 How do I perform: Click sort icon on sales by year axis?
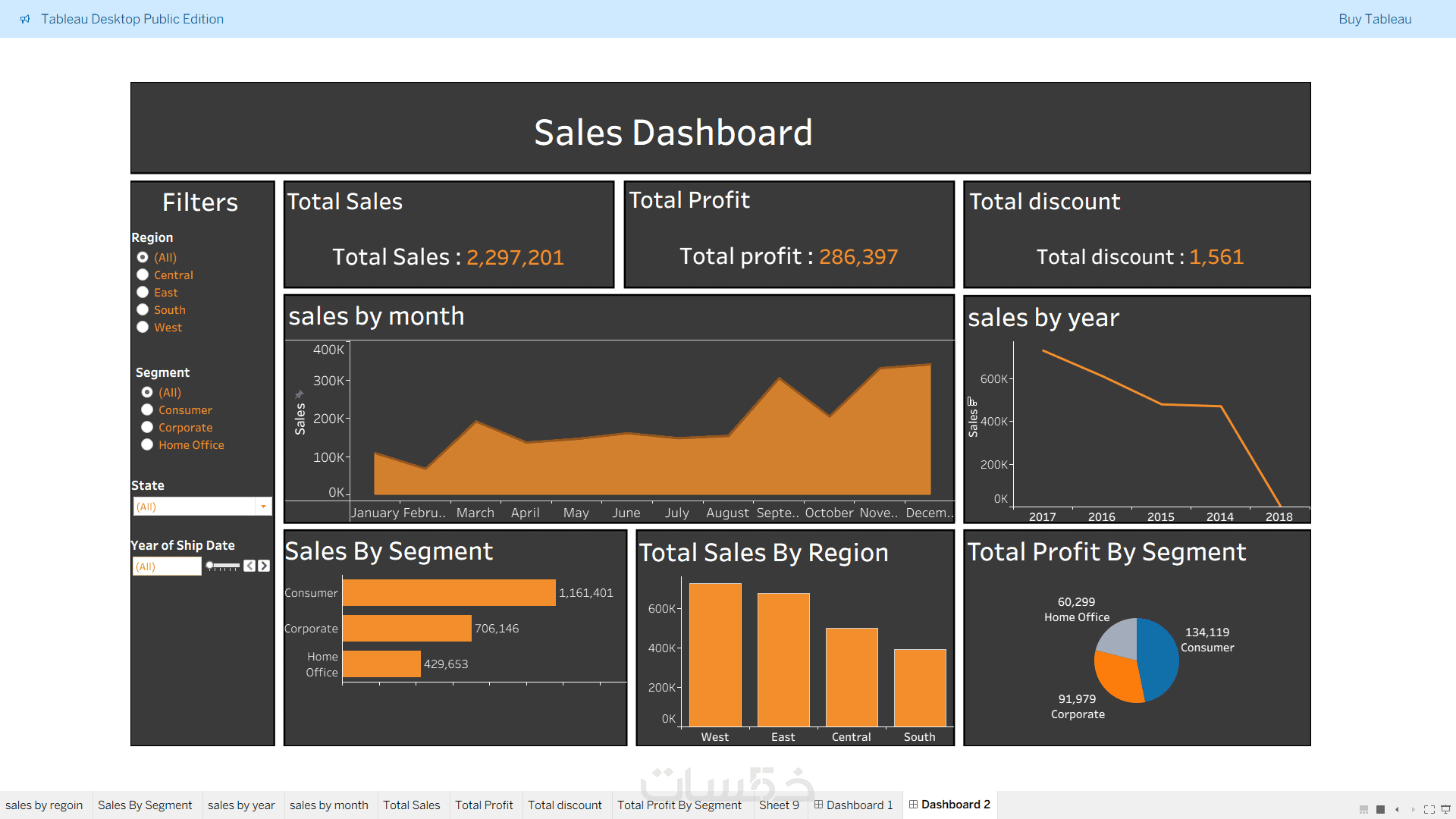tap(972, 401)
